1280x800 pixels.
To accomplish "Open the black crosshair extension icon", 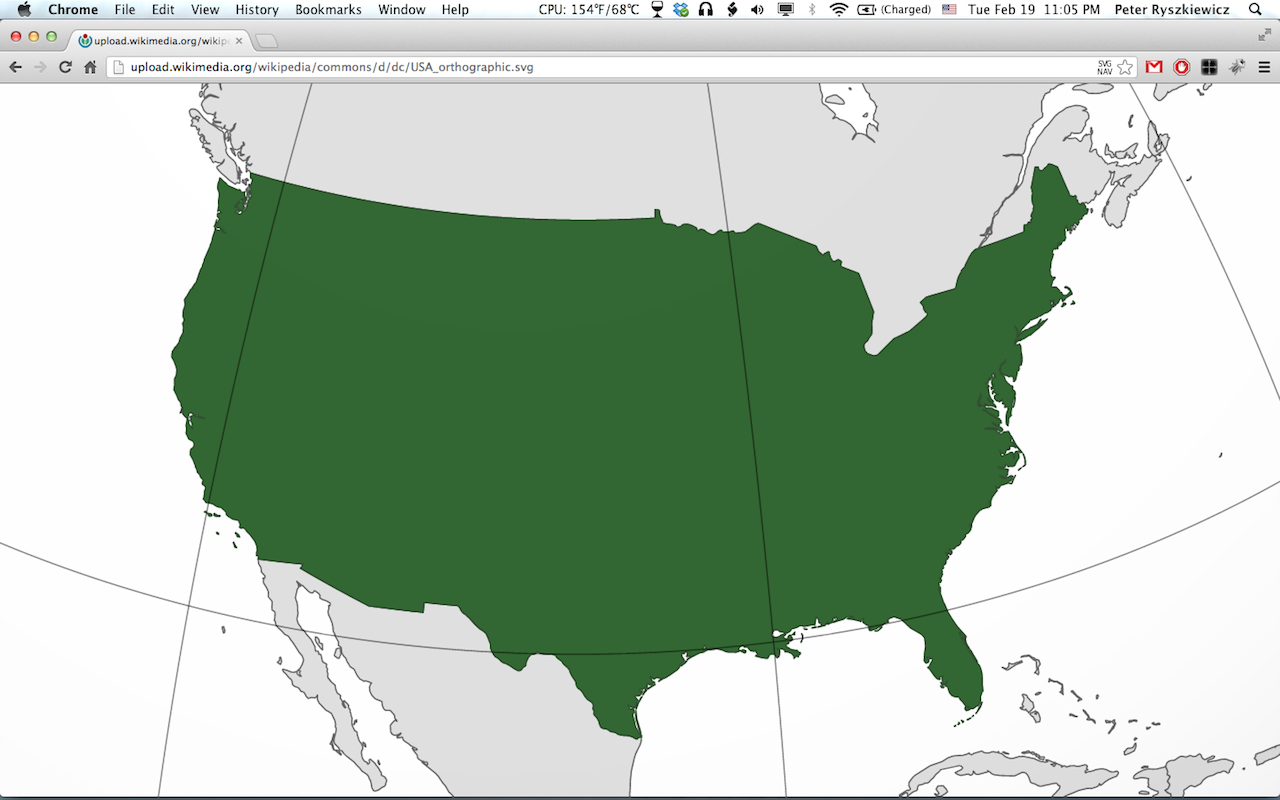I will (x=1209, y=67).
